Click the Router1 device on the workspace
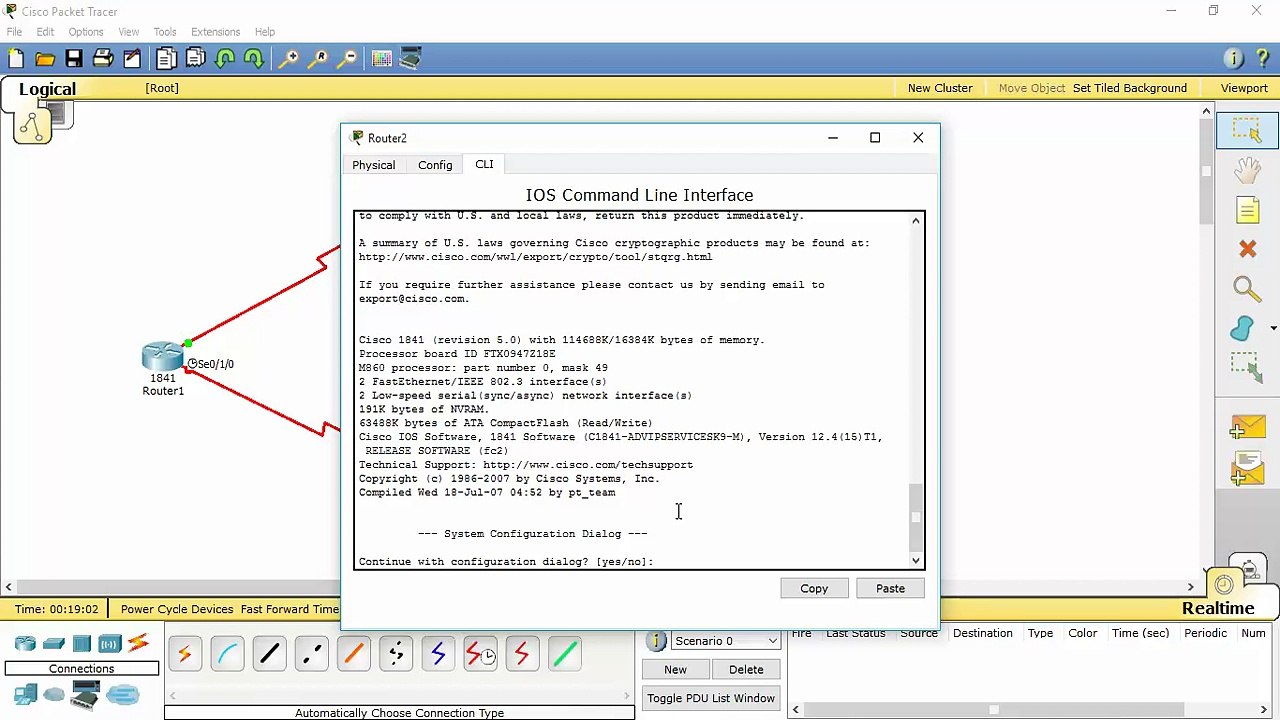The width and height of the screenshot is (1280, 720). click(x=162, y=358)
